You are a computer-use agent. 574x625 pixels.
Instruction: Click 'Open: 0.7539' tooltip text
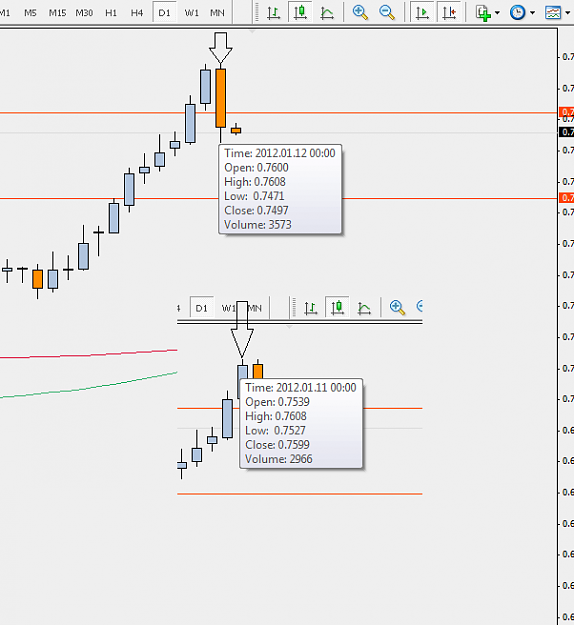coord(277,402)
